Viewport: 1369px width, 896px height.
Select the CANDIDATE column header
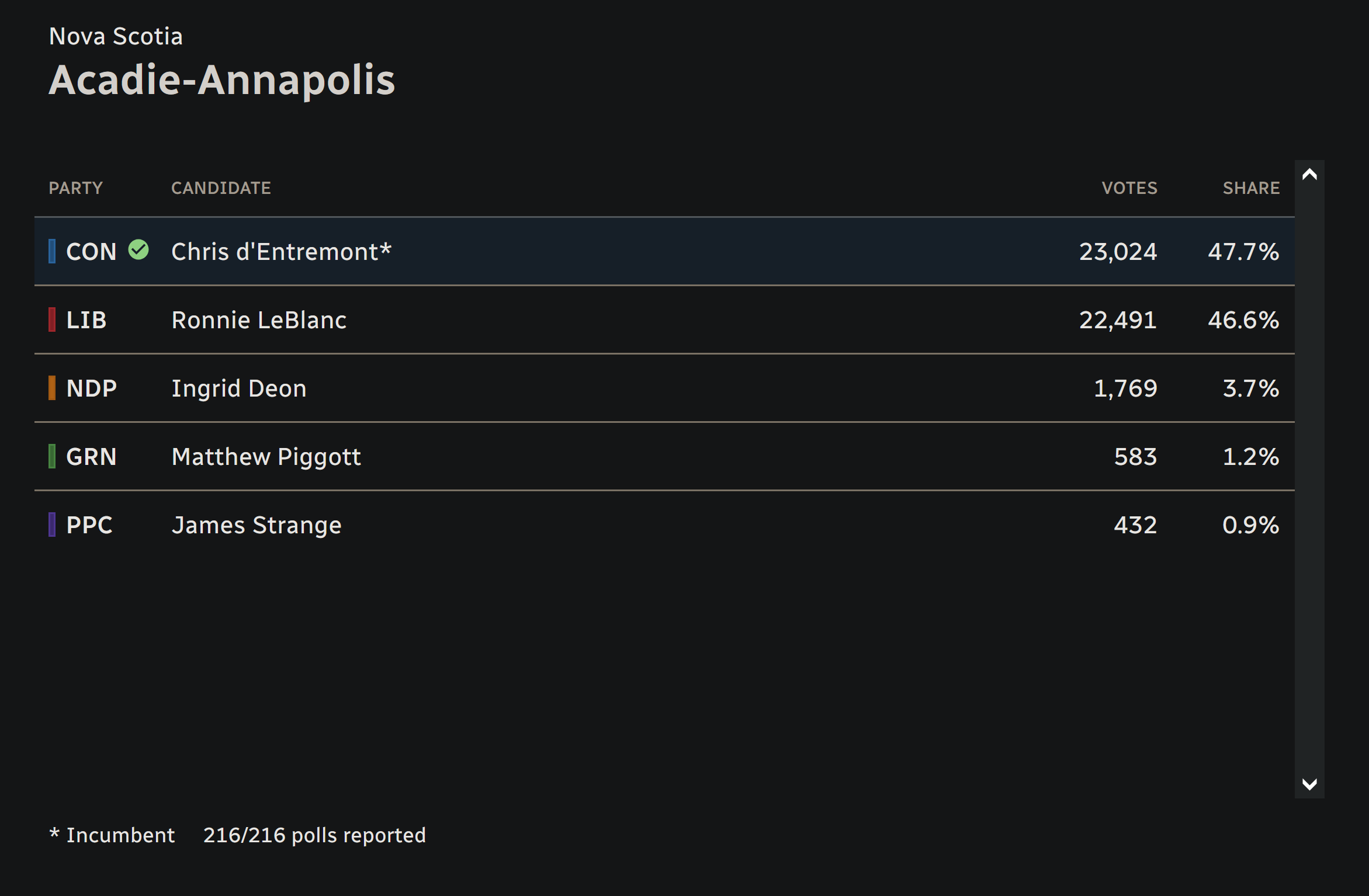pyautogui.click(x=221, y=188)
